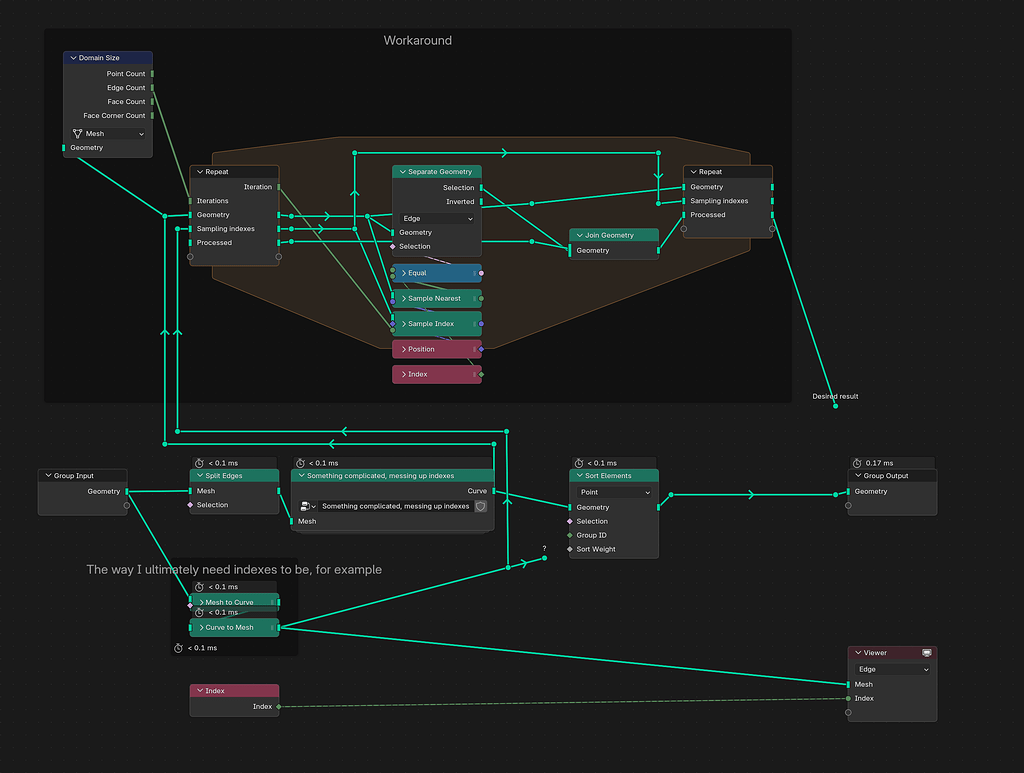Expand the Mesh to Curve node

click(201, 602)
